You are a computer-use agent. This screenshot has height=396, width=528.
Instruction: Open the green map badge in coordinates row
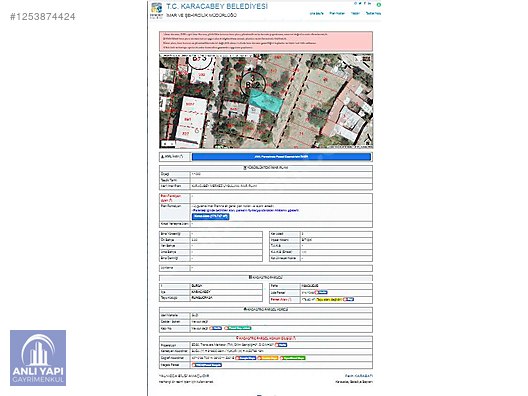pyautogui.click(x=292, y=358)
